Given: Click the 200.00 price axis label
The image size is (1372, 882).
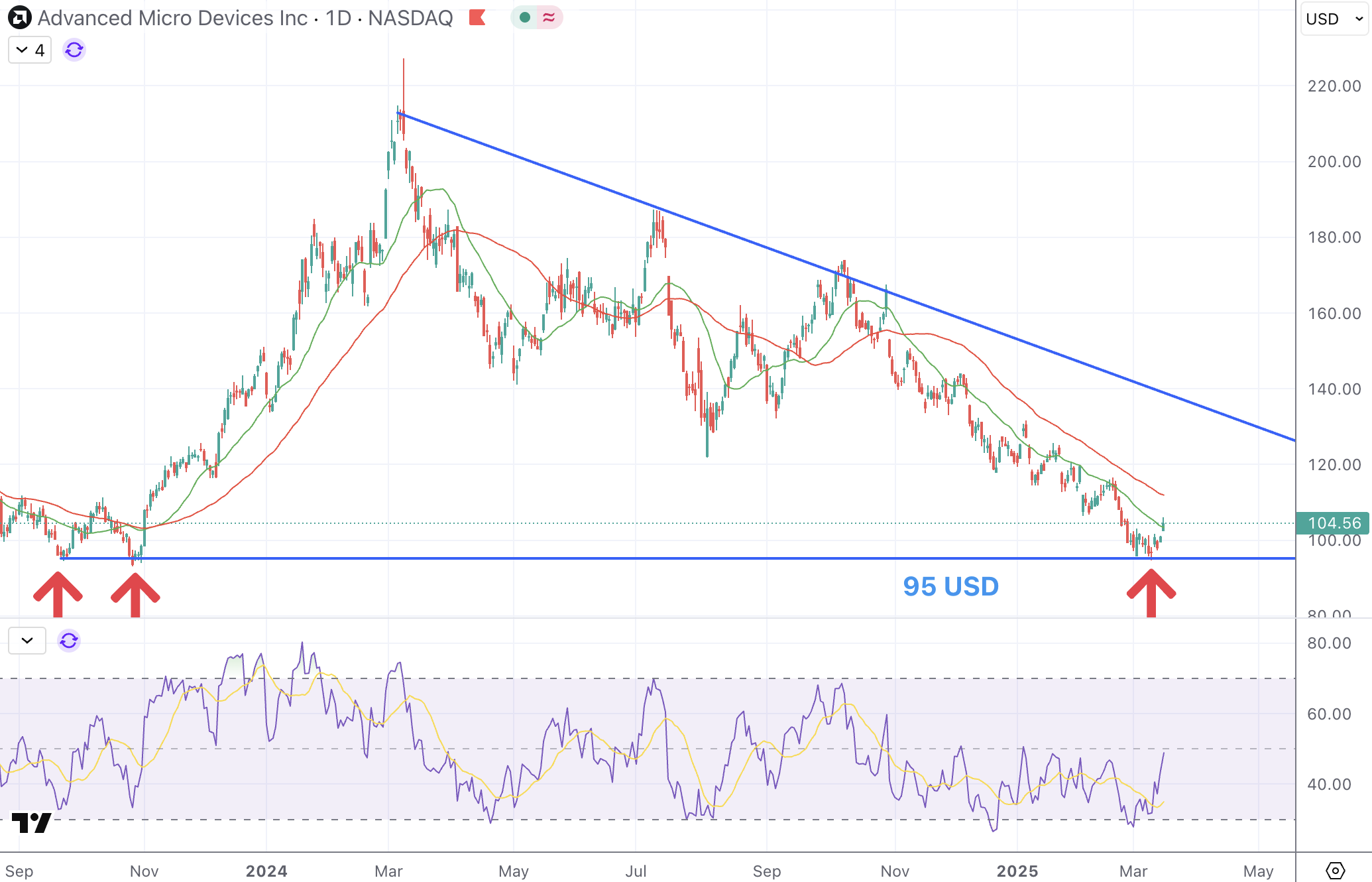Looking at the screenshot, I should 1334,162.
